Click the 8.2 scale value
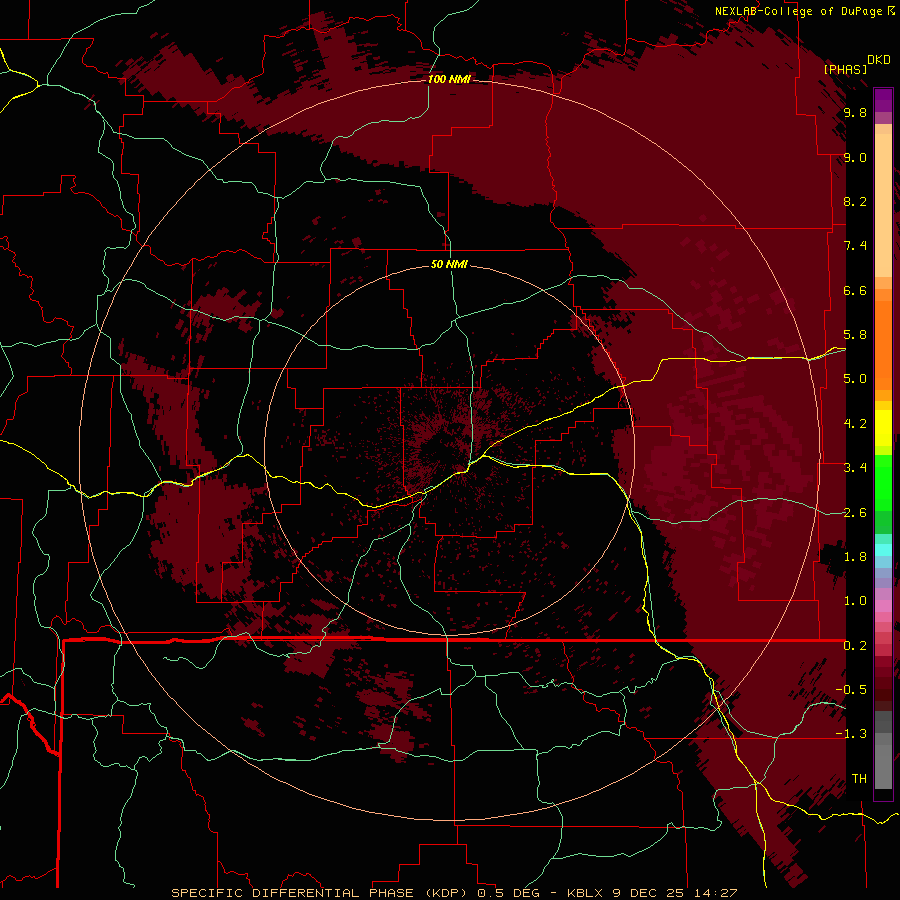This screenshot has height=900, width=900. click(855, 201)
